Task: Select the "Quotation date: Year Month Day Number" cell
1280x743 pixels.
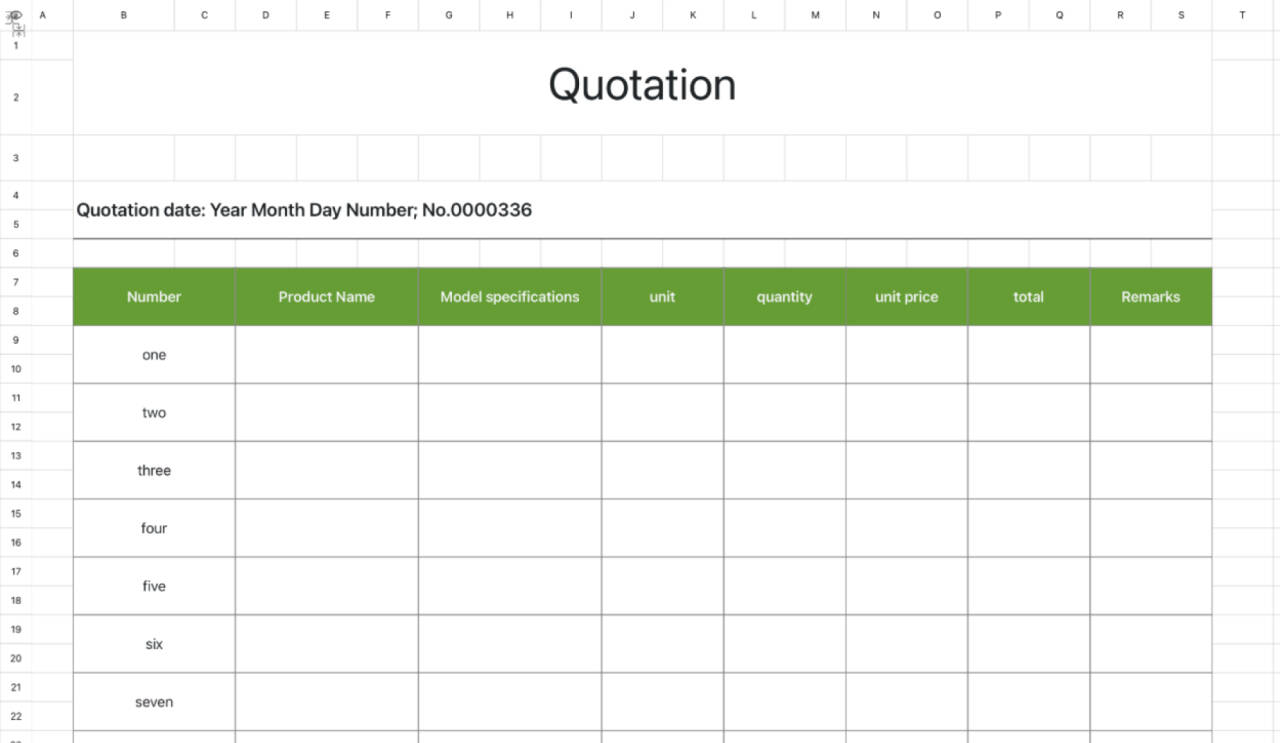Action: coord(642,210)
